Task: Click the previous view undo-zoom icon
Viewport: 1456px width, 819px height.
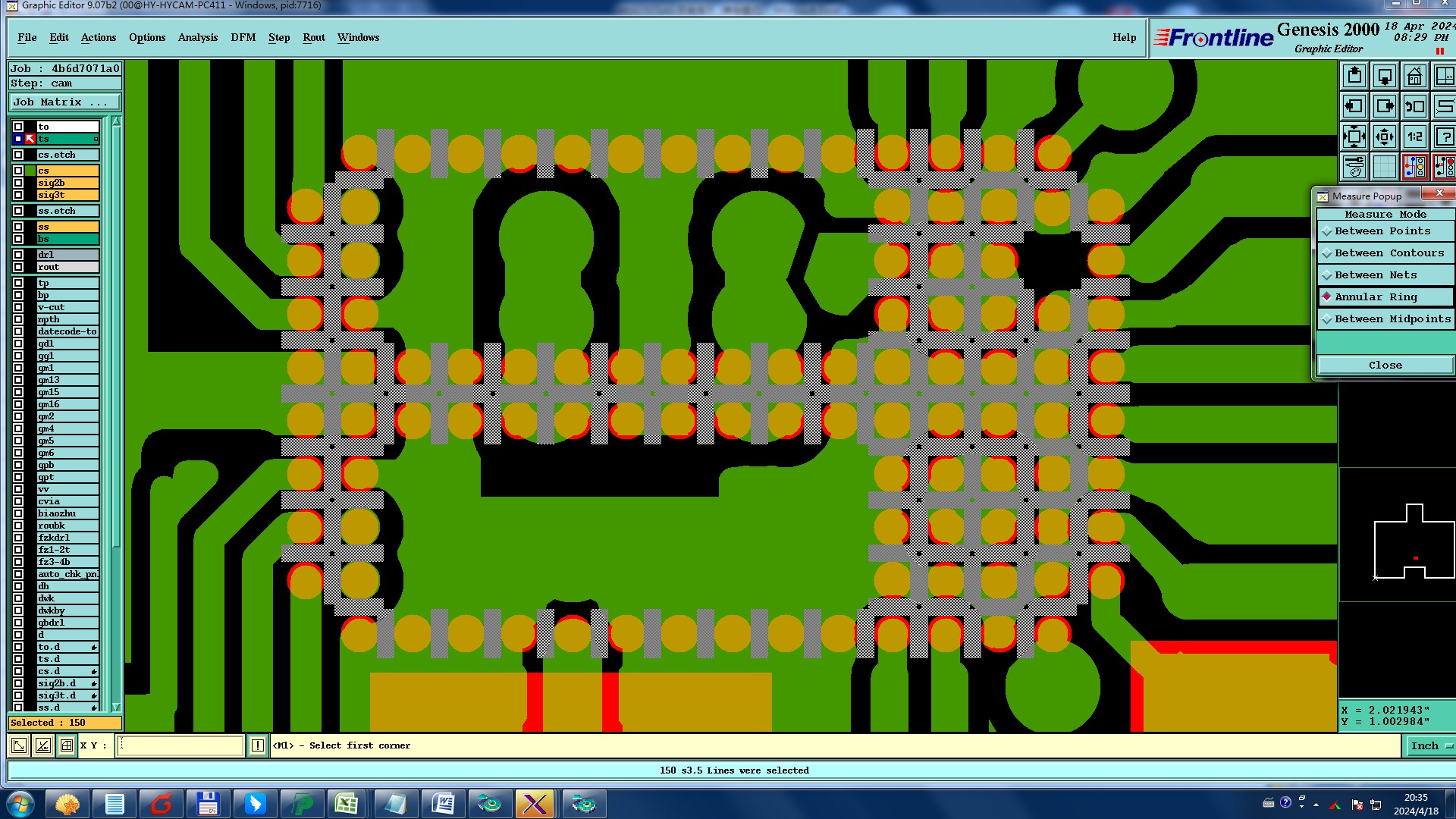Action: [x=1414, y=107]
